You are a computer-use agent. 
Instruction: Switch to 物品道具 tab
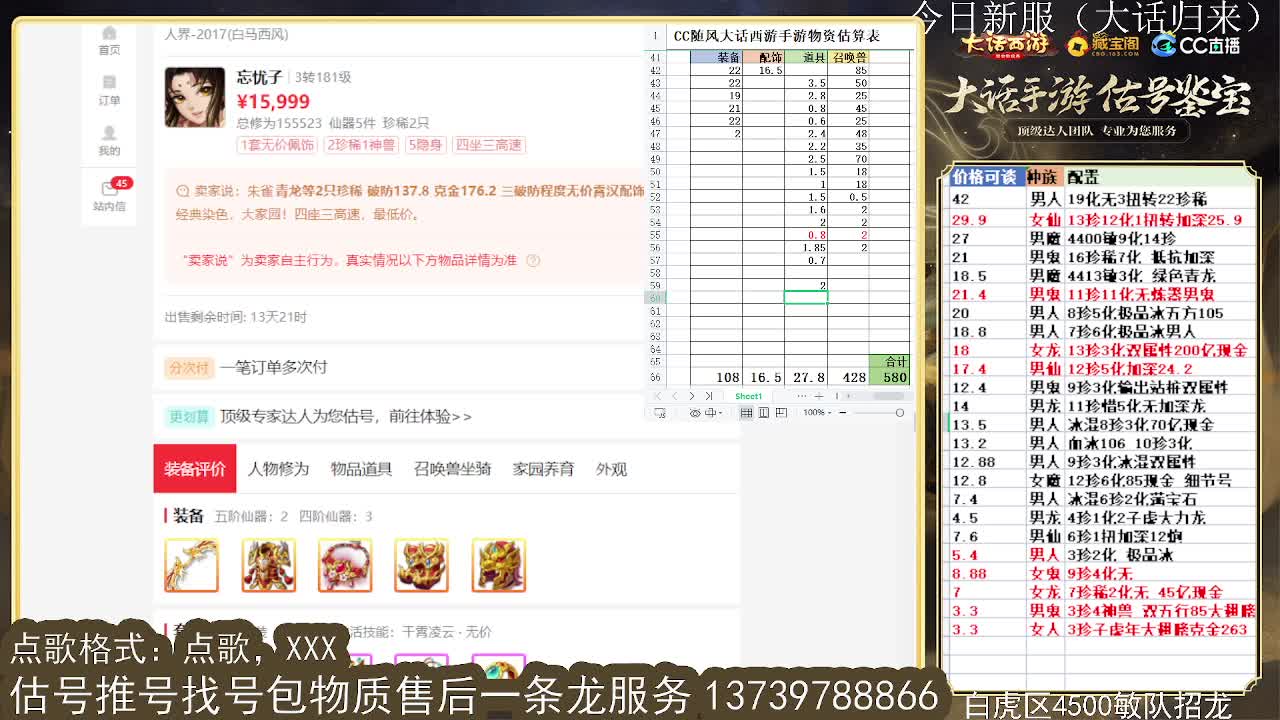coord(361,469)
